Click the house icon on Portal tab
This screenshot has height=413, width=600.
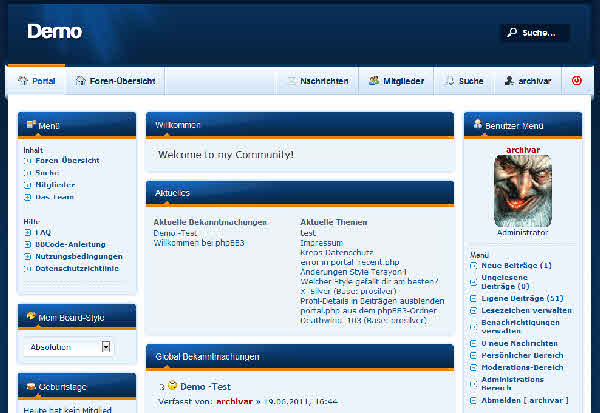(x=22, y=81)
